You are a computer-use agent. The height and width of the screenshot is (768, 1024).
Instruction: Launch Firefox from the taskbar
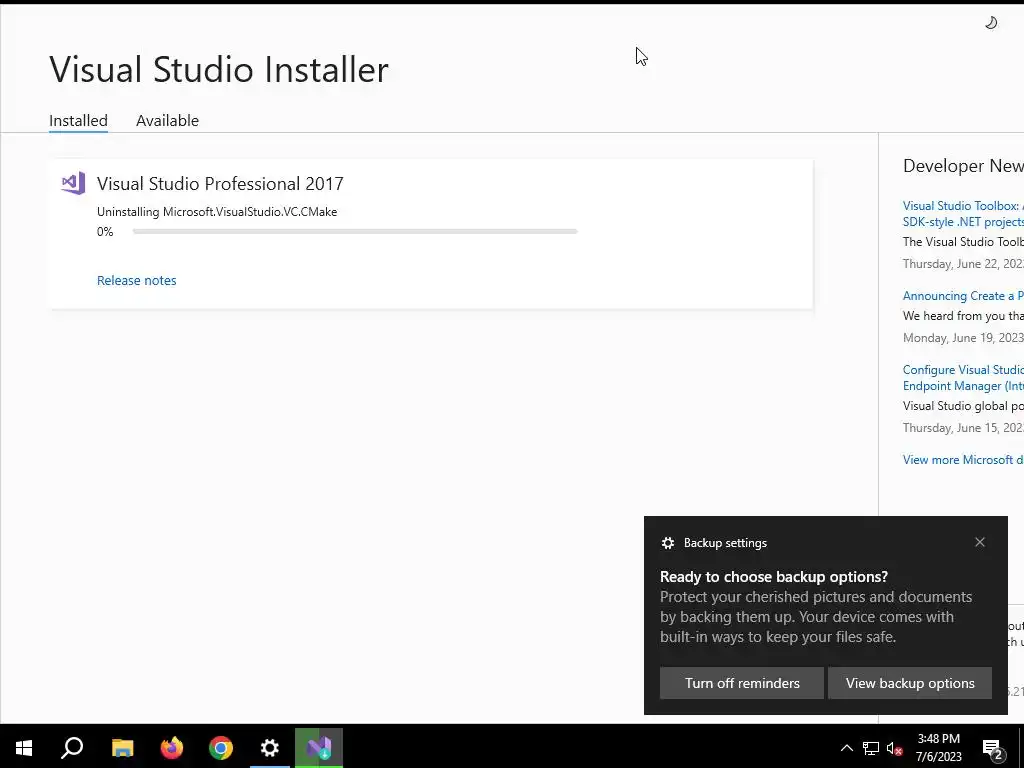click(172, 748)
